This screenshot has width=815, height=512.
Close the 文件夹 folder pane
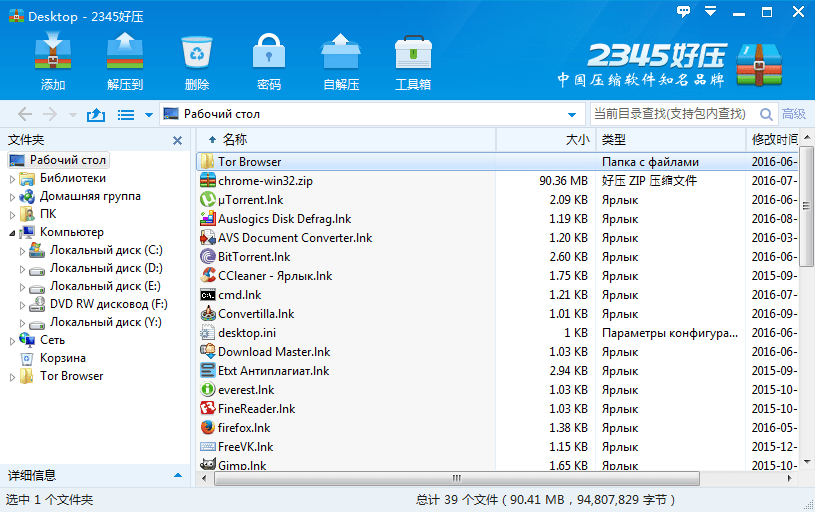tap(177, 141)
